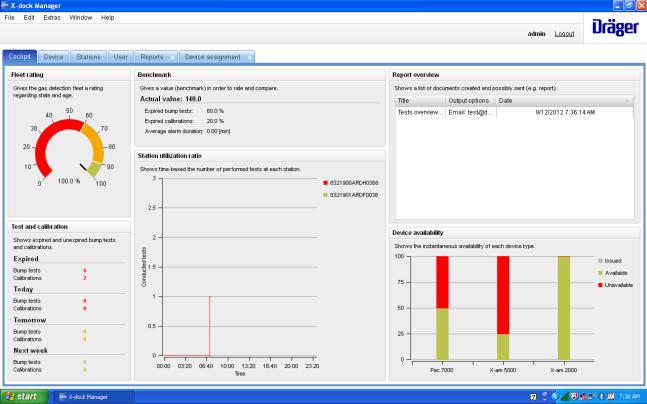Sort reports by Title column header
Screen dimensions: 647x404
(419, 100)
